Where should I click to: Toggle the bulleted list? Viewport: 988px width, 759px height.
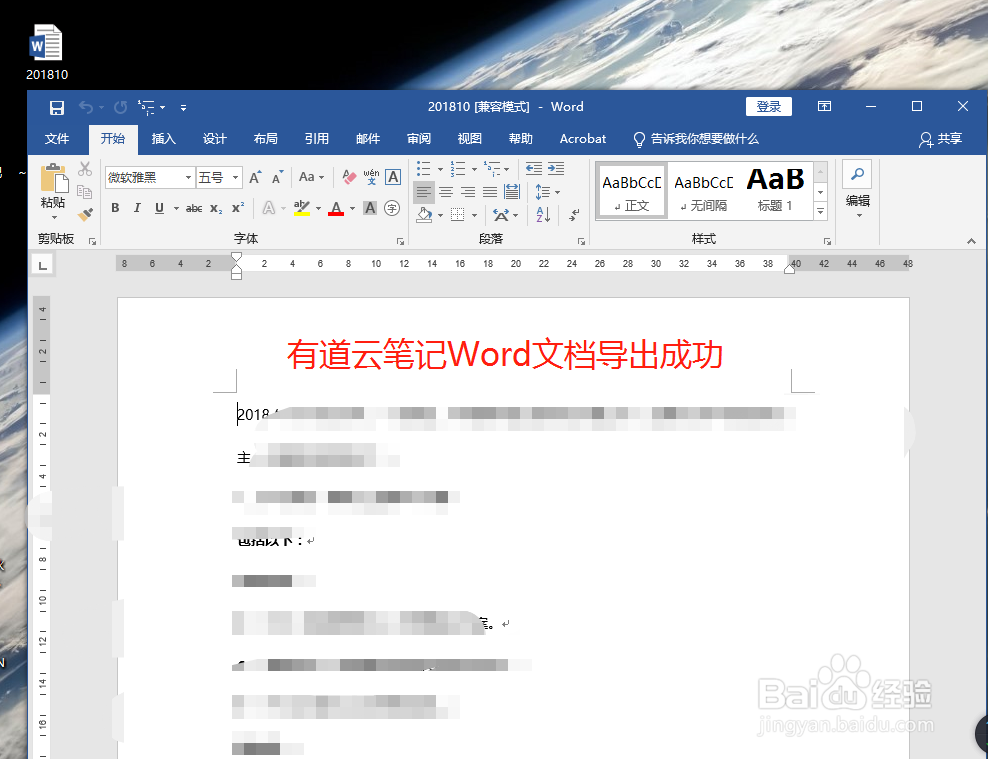pos(423,168)
